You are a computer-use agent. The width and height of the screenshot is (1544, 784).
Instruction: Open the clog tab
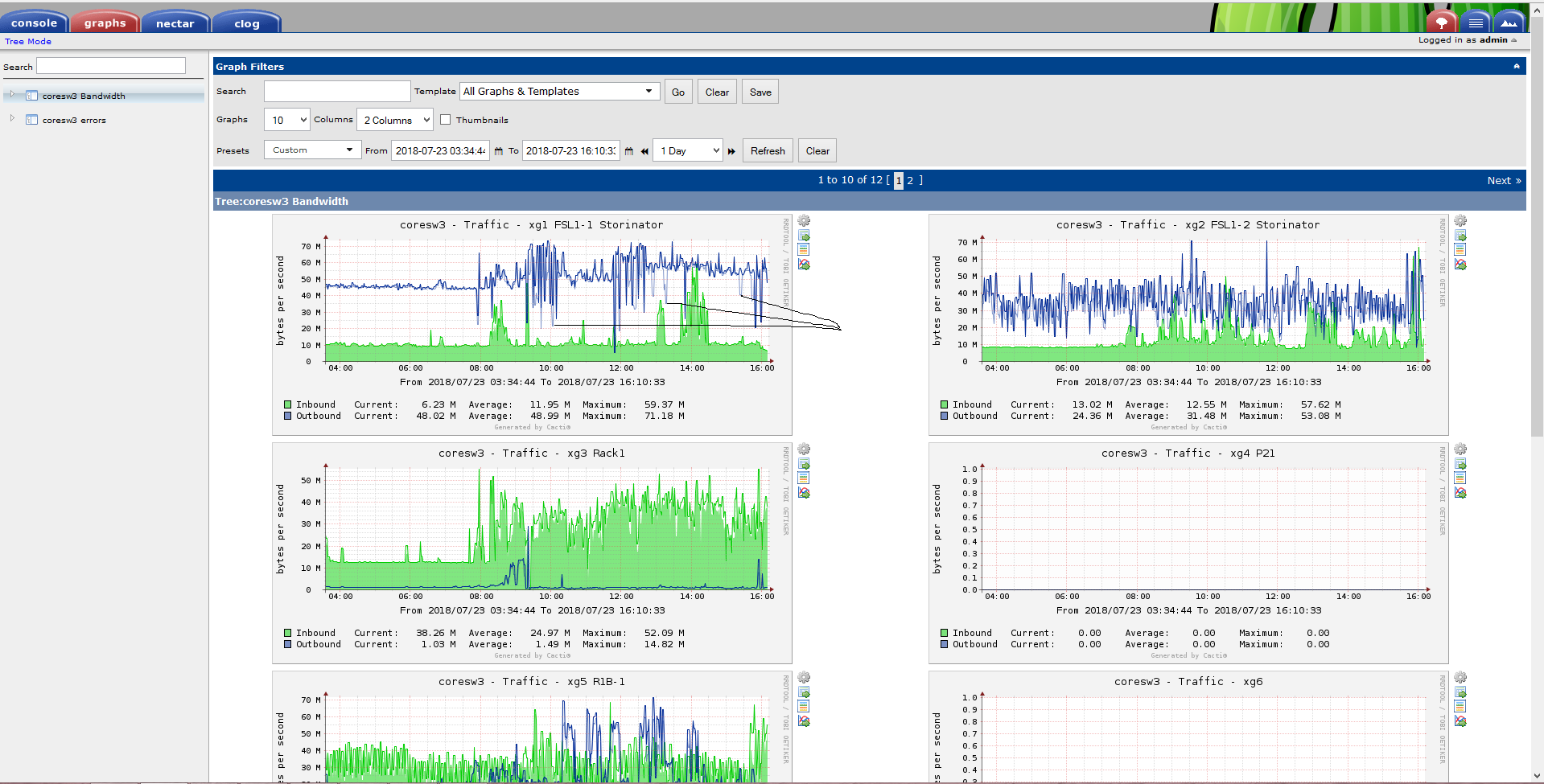click(246, 23)
